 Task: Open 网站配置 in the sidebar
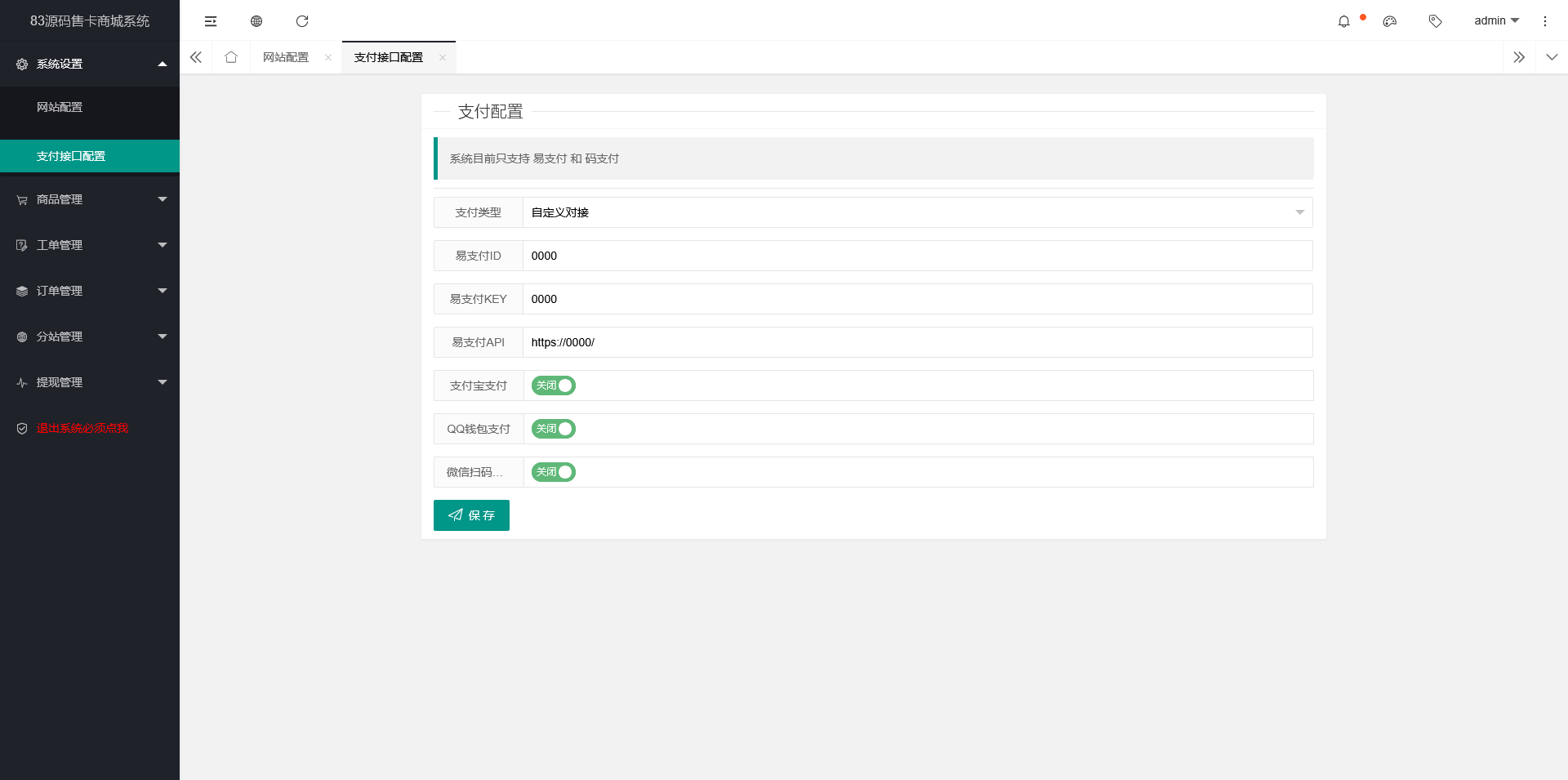point(90,107)
